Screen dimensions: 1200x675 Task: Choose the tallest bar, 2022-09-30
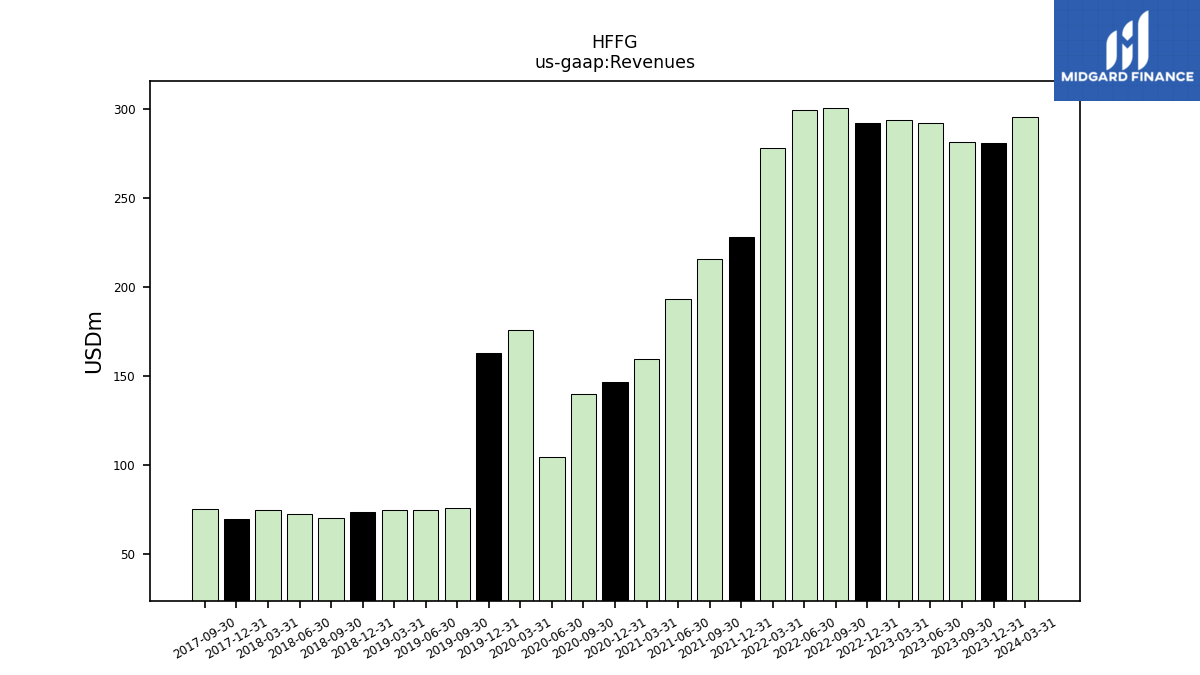tap(836, 354)
